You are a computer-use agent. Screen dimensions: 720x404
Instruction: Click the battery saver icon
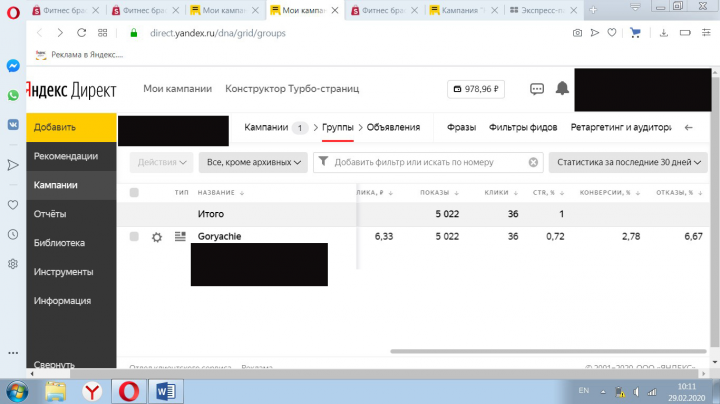click(x=685, y=33)
